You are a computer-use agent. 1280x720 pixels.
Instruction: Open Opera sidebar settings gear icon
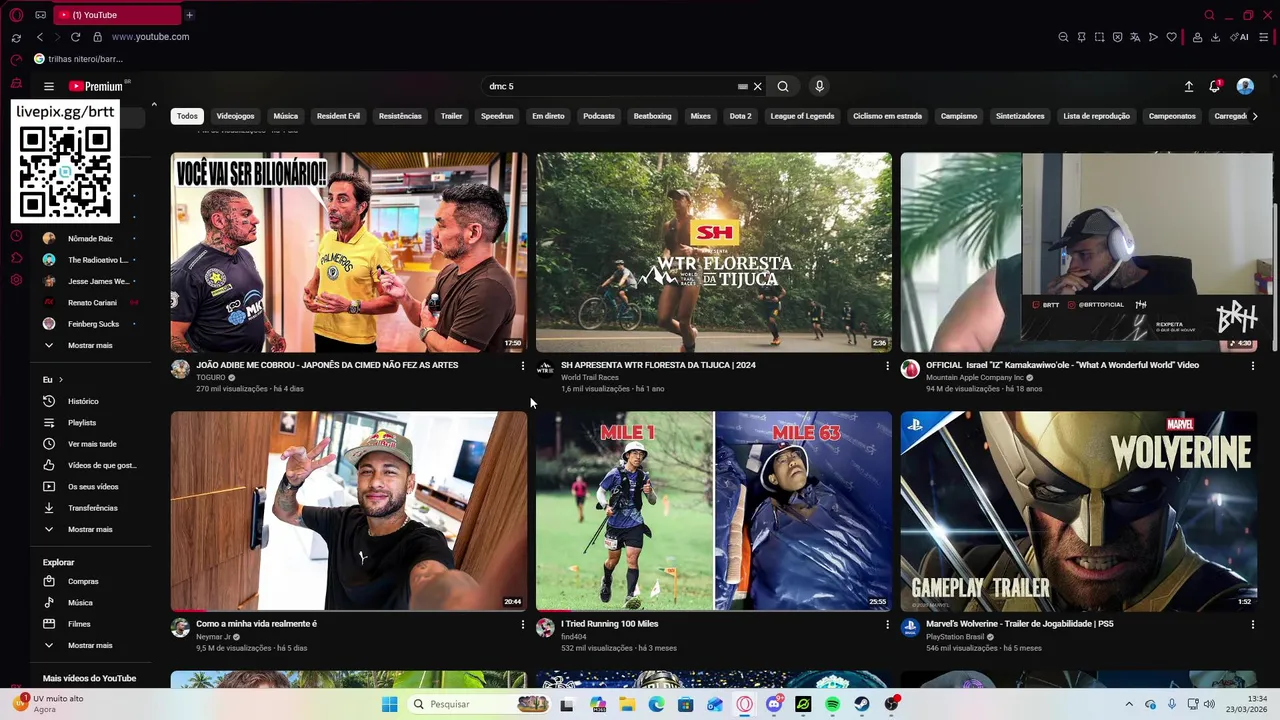(x=16, y=280)
